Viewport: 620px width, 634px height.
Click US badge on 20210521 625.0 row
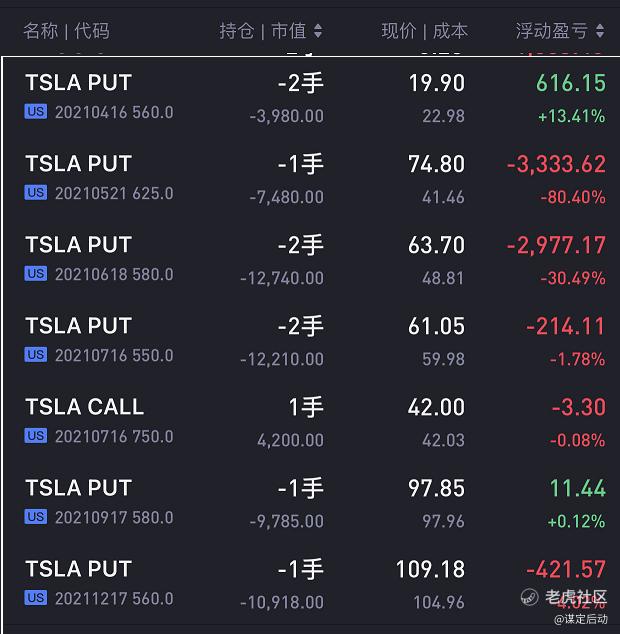[36, 193]
